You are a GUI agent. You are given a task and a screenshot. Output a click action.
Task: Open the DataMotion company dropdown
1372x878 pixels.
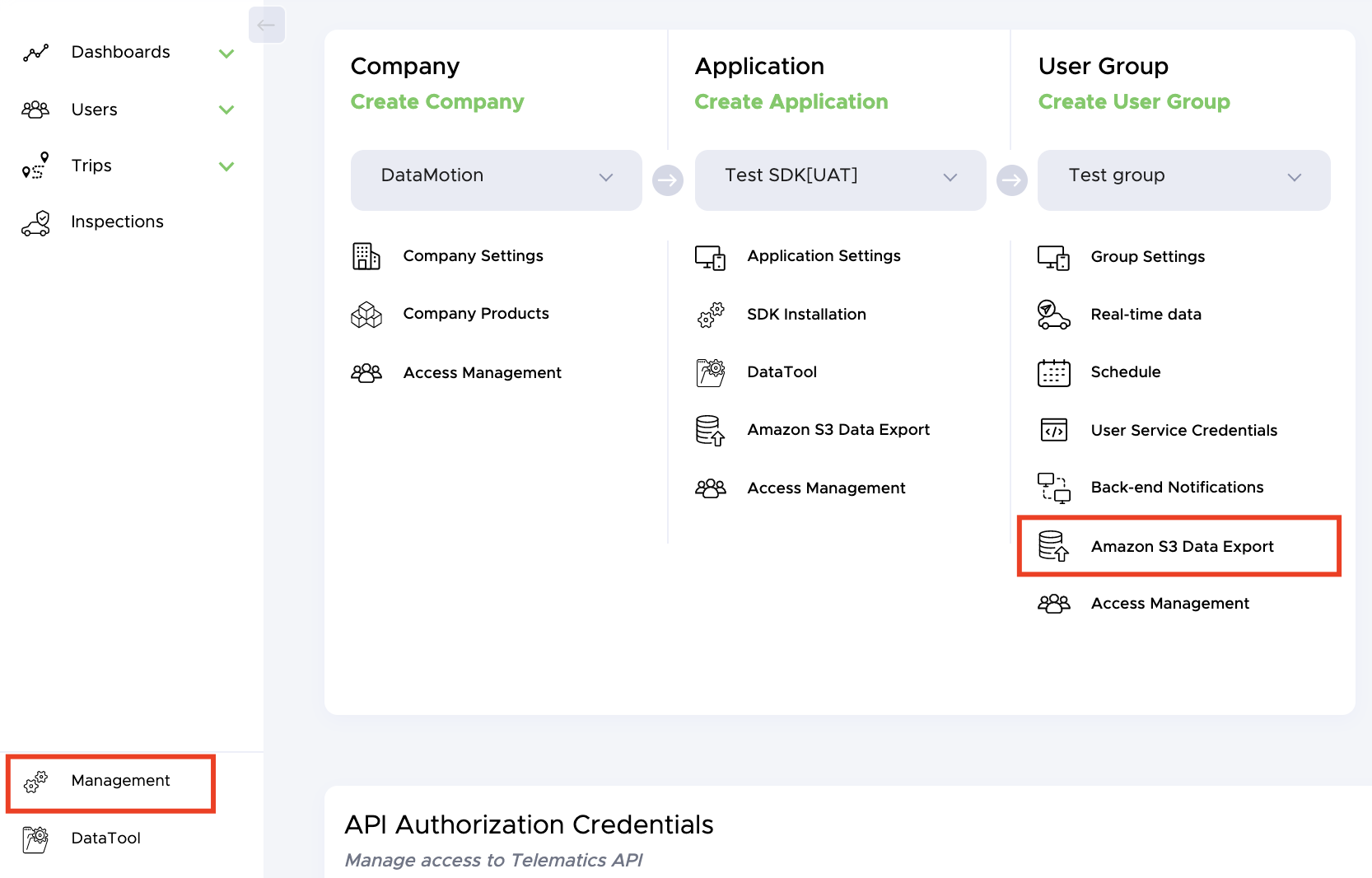point(497,180)
